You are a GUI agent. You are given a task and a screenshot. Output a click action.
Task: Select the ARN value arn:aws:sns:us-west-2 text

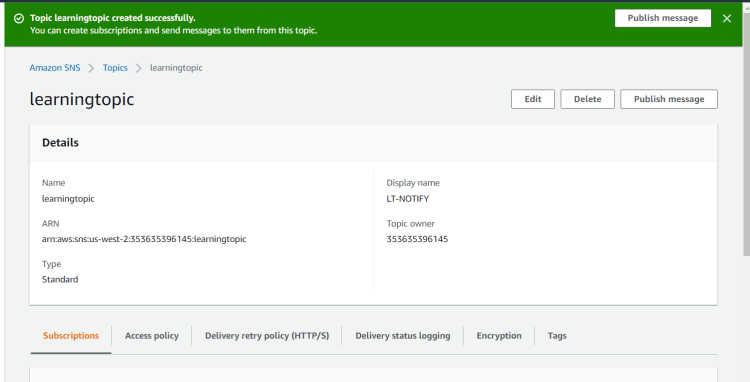coord(144,239)
